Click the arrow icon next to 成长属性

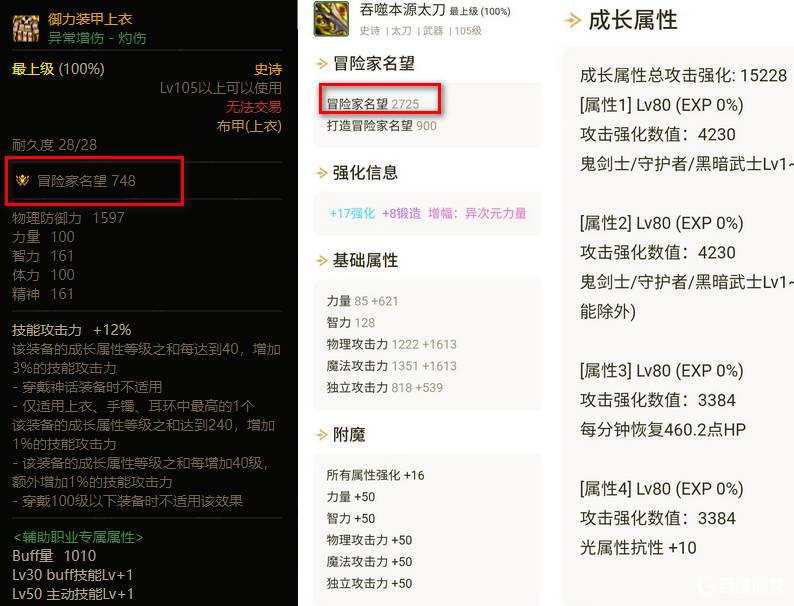click(573, 20)
